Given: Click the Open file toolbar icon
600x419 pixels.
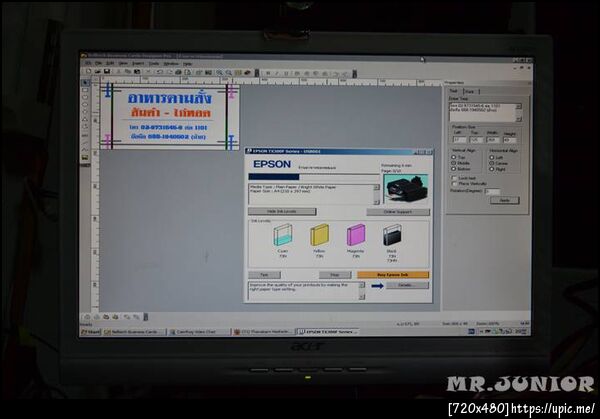Looking at the screenshot, I should [x=98, y=72].
